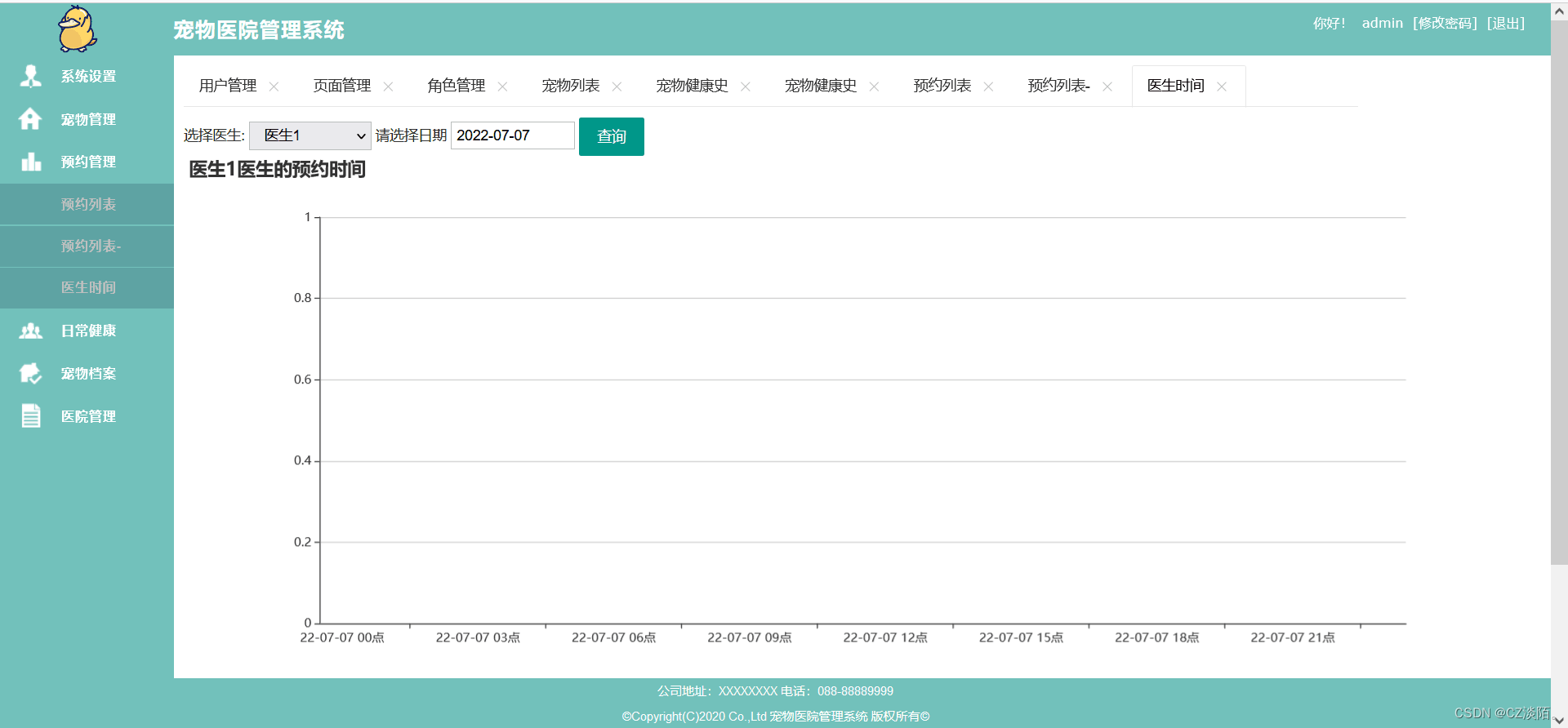Open 医生时间 in the sidebar

(87, 287)
